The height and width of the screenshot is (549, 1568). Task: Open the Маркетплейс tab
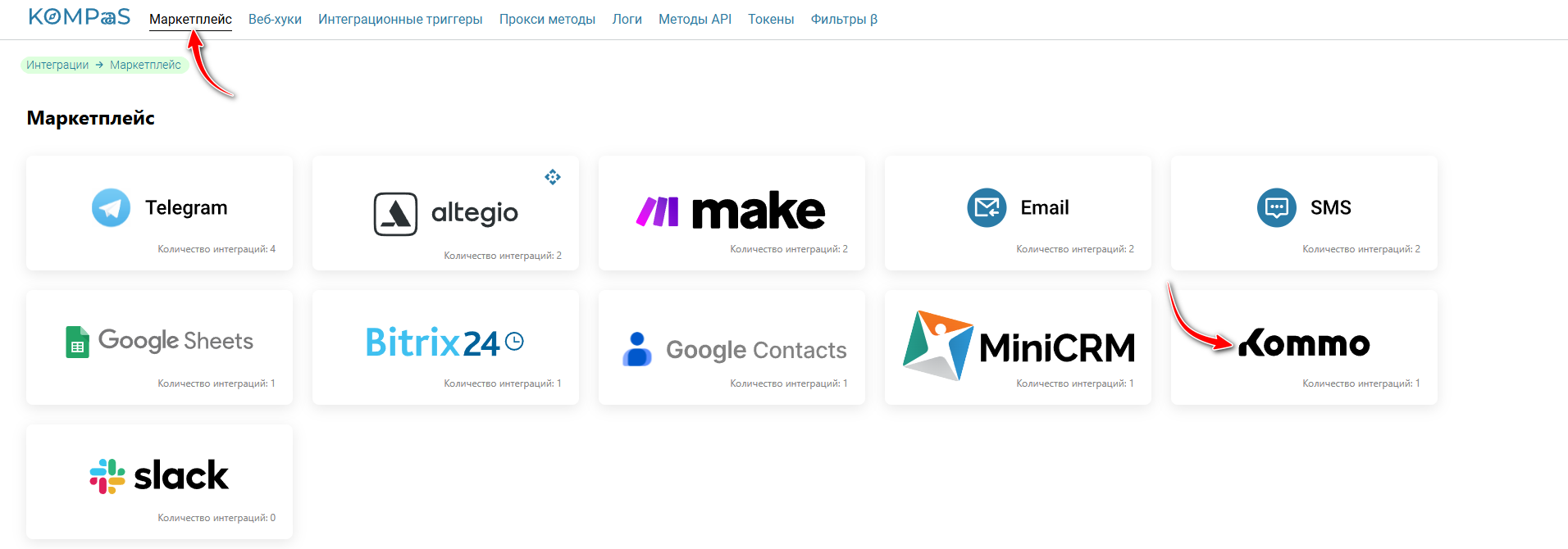click(190, 19)
